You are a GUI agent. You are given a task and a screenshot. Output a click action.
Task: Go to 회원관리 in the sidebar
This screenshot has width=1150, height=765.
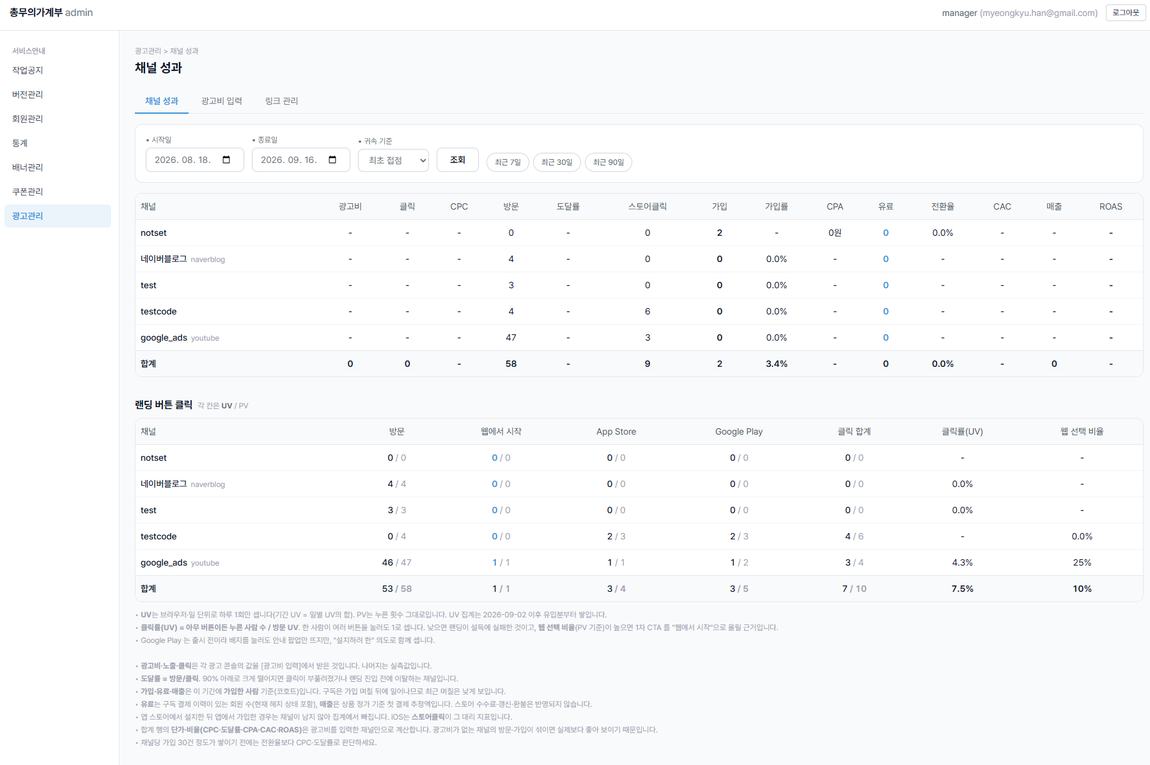click(x=28, y=119)
